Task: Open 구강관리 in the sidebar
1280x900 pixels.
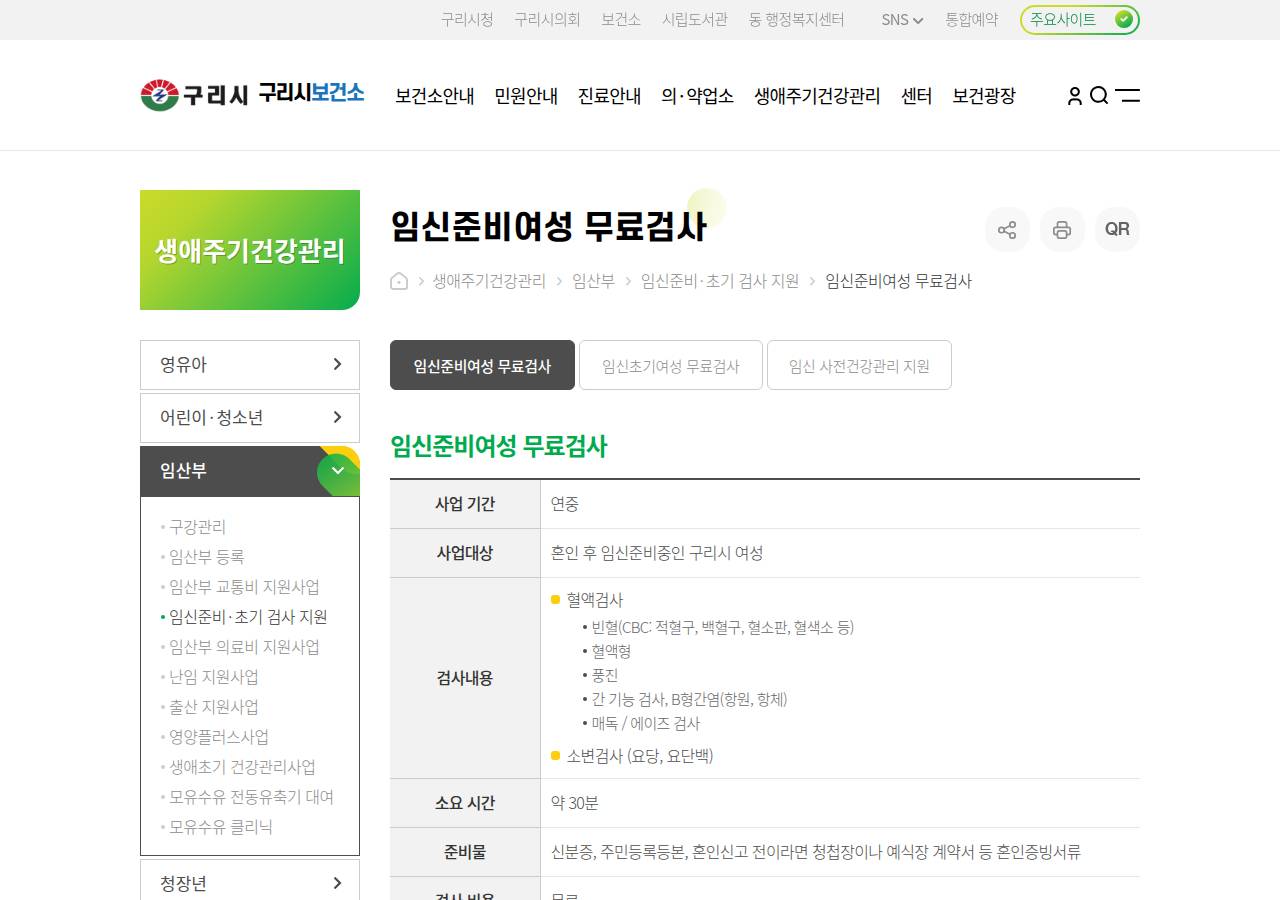Action: click(197, 527)
